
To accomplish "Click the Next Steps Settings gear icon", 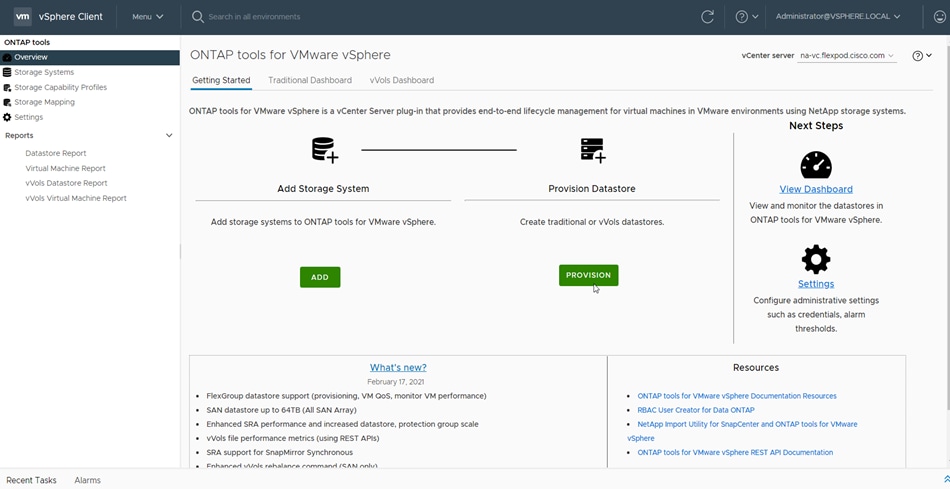I will point(816,259).
